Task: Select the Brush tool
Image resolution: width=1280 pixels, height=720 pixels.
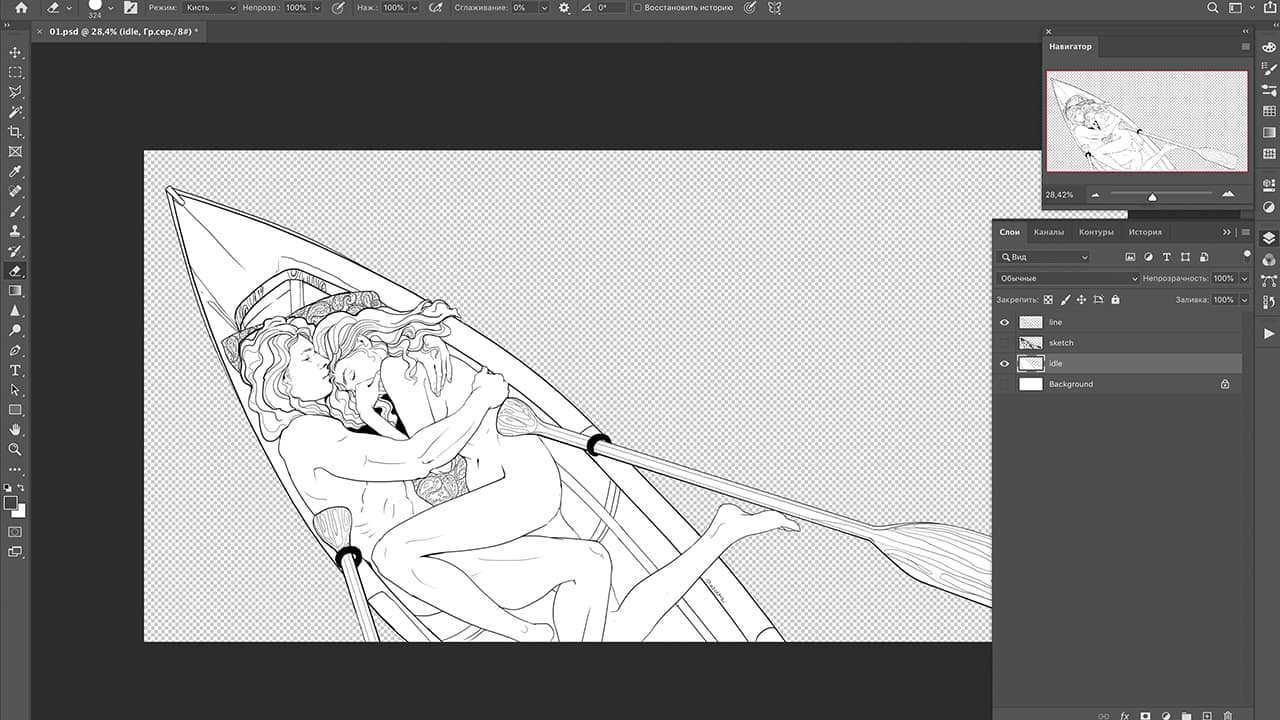Action: point(15,211)
